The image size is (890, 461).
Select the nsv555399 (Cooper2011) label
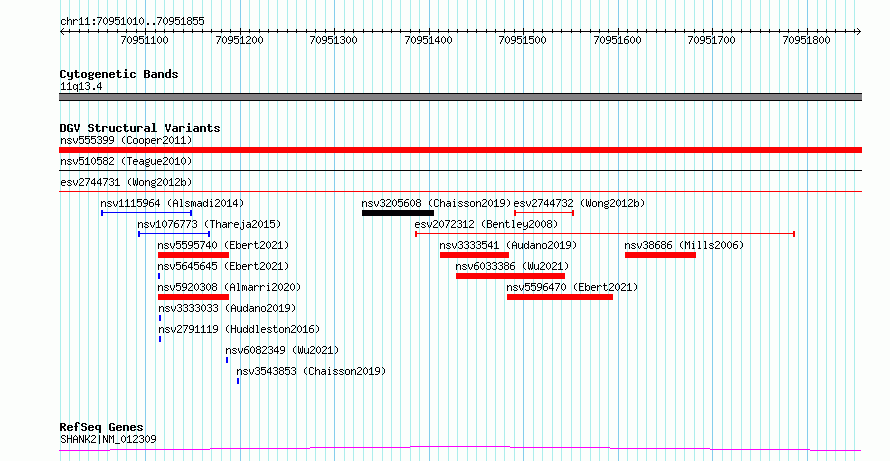[x=126, y=140]
